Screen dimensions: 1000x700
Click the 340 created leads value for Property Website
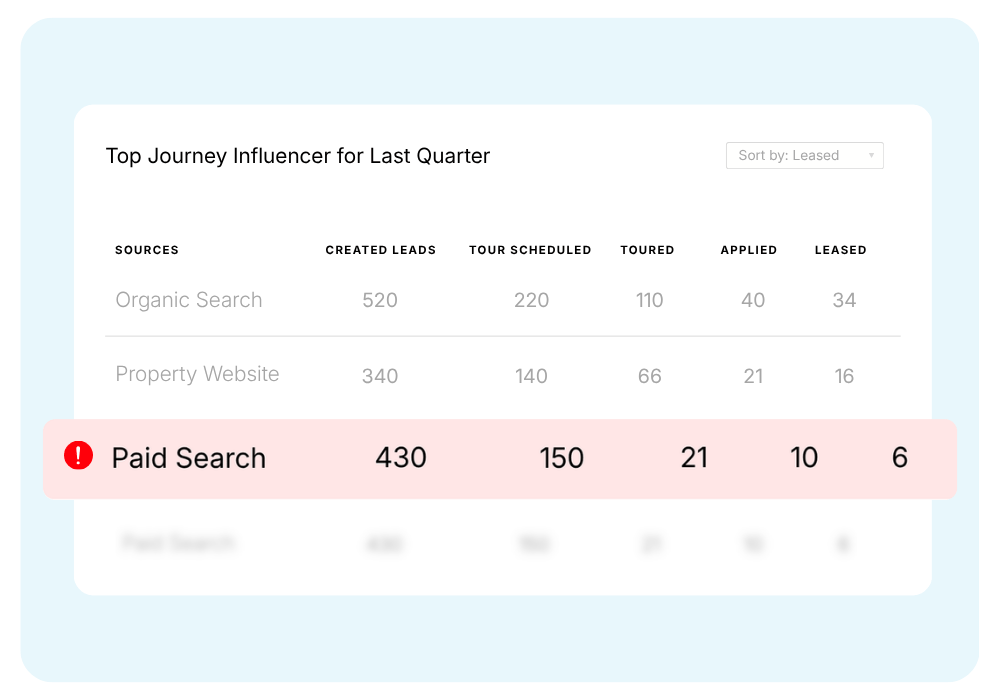[x=380, y=376]
